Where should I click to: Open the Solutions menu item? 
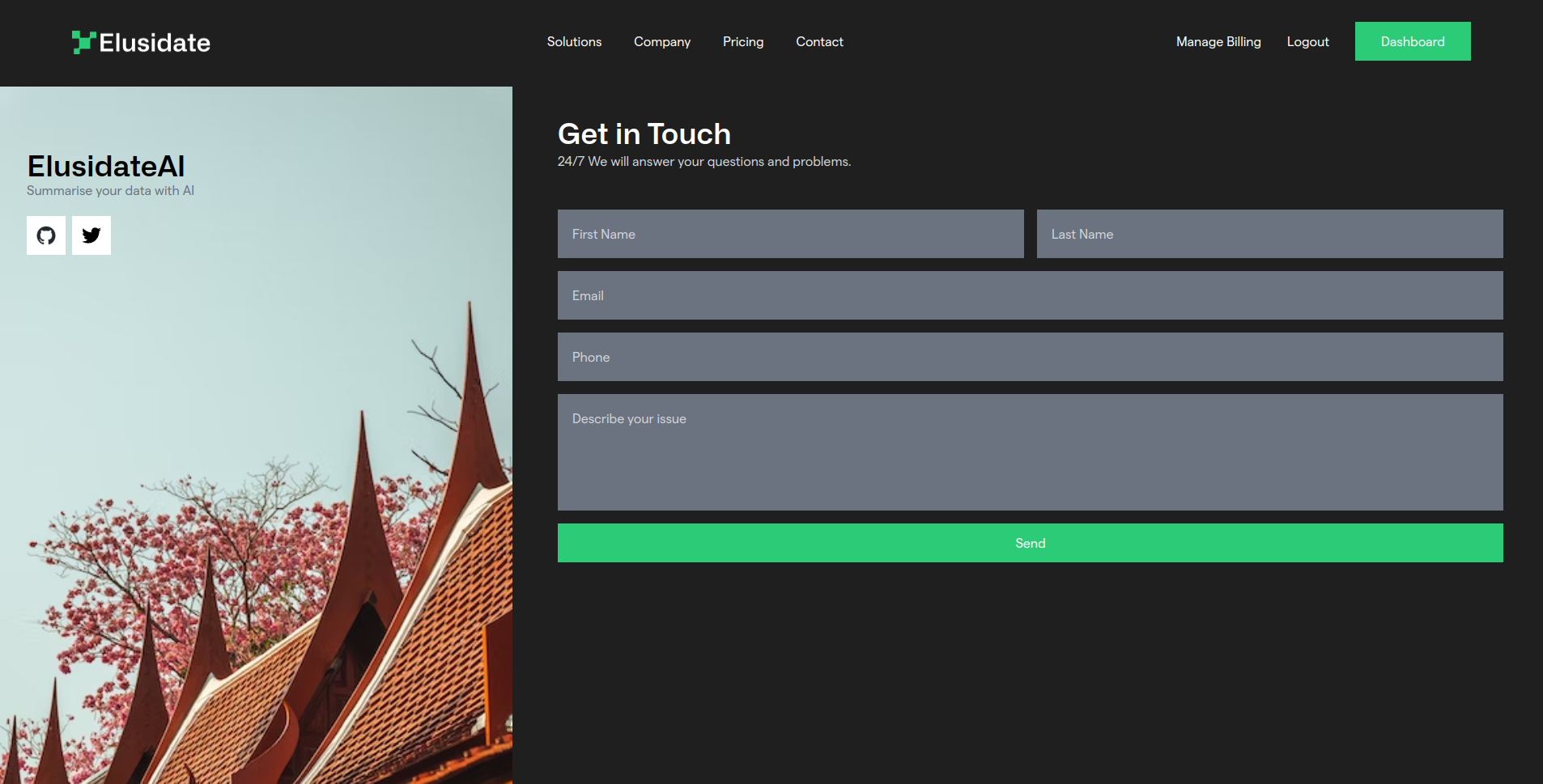coord(574,41)
